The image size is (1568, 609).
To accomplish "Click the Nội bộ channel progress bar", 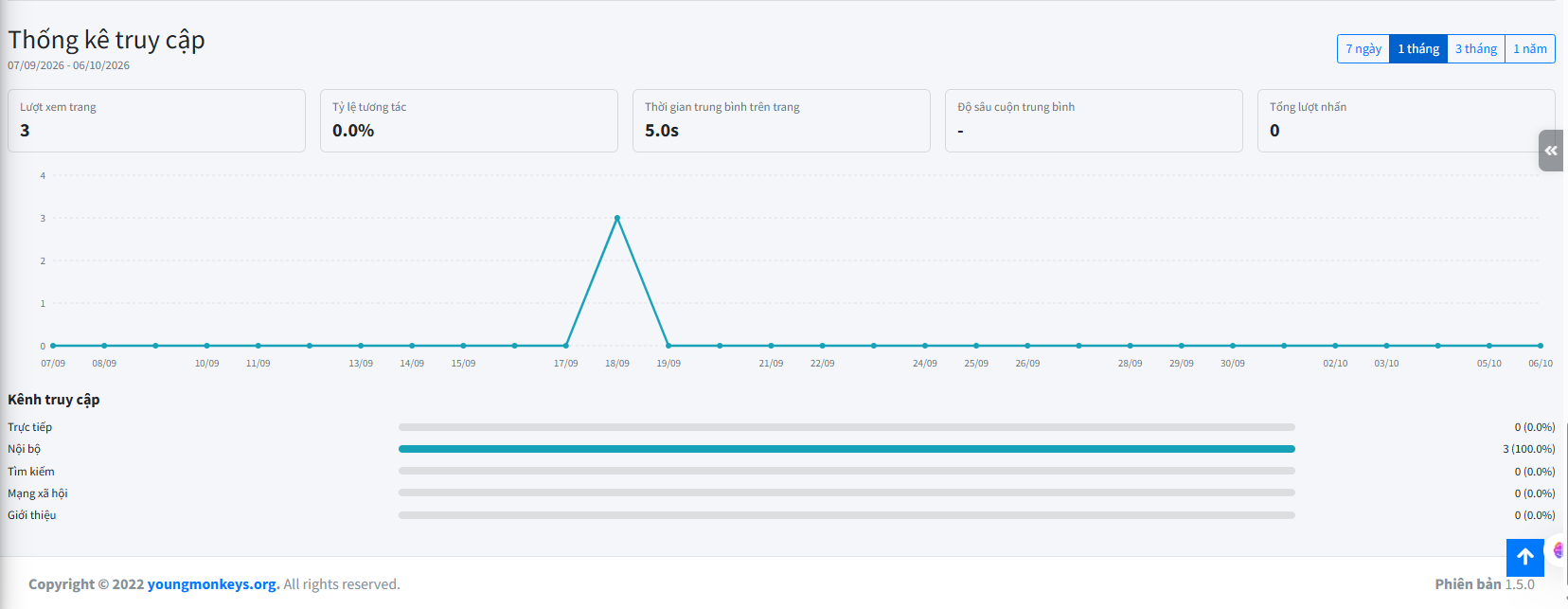I will point(846,449).
